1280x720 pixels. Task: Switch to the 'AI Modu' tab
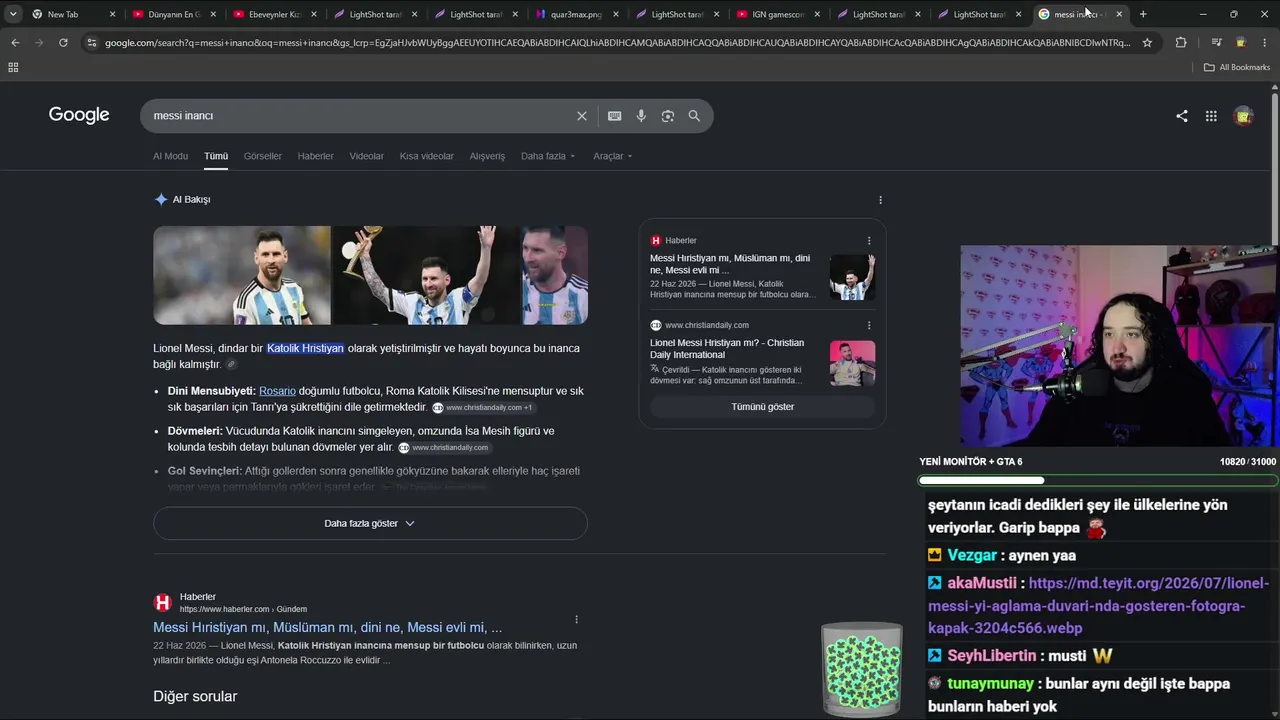click(170, 156)
